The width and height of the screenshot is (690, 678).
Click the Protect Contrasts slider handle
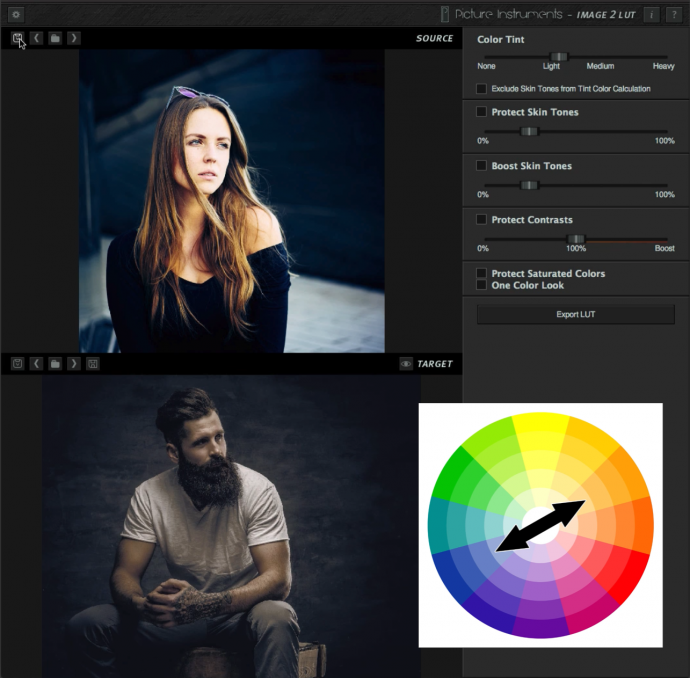[576, 239]
